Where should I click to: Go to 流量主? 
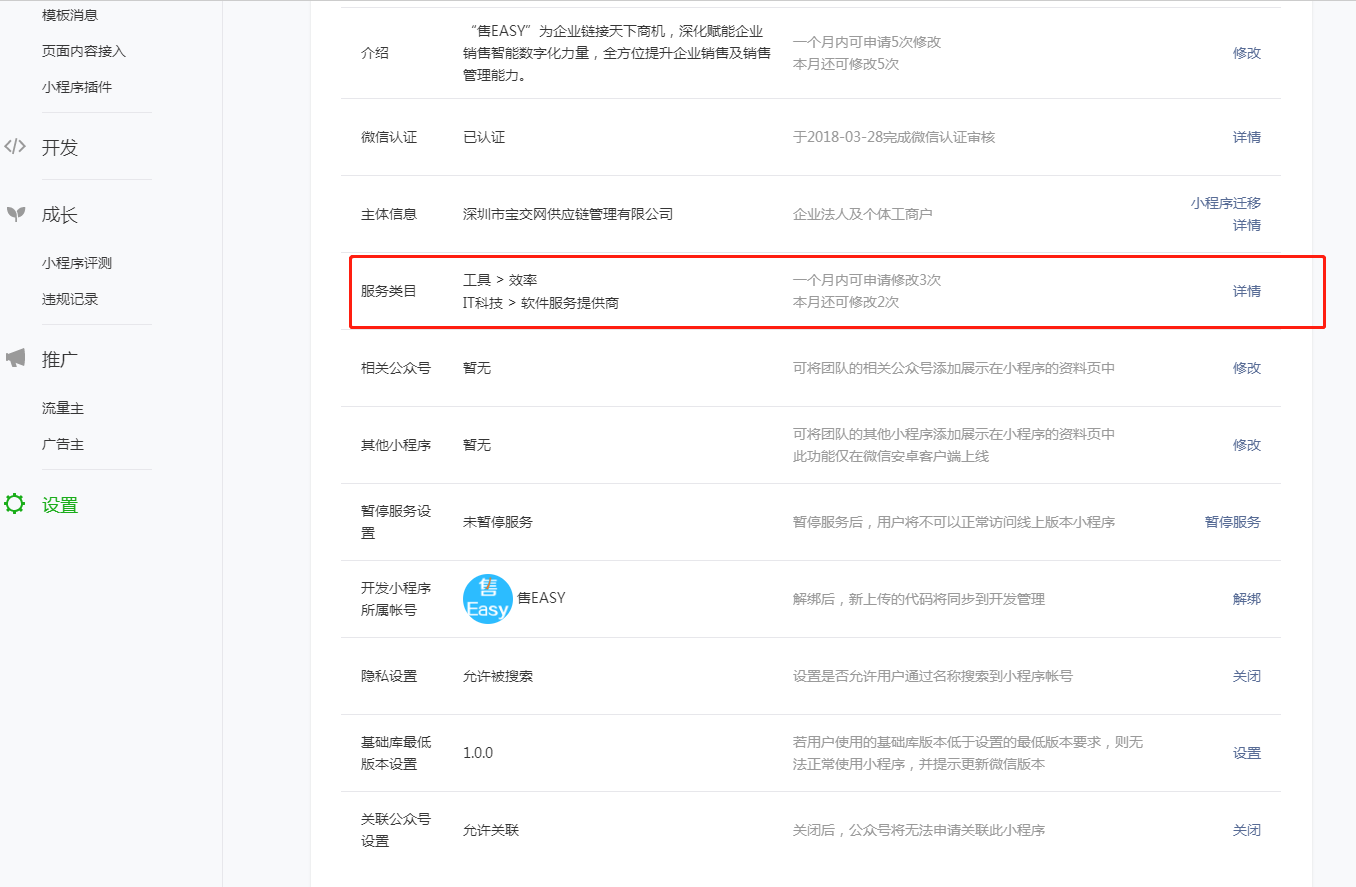click(63, 408)
